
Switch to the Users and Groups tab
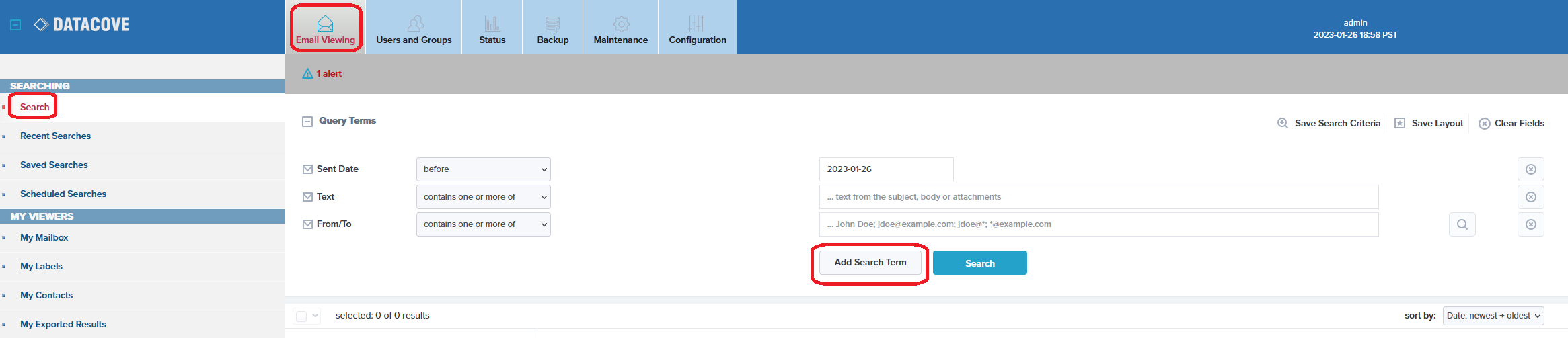pos(414,28)
